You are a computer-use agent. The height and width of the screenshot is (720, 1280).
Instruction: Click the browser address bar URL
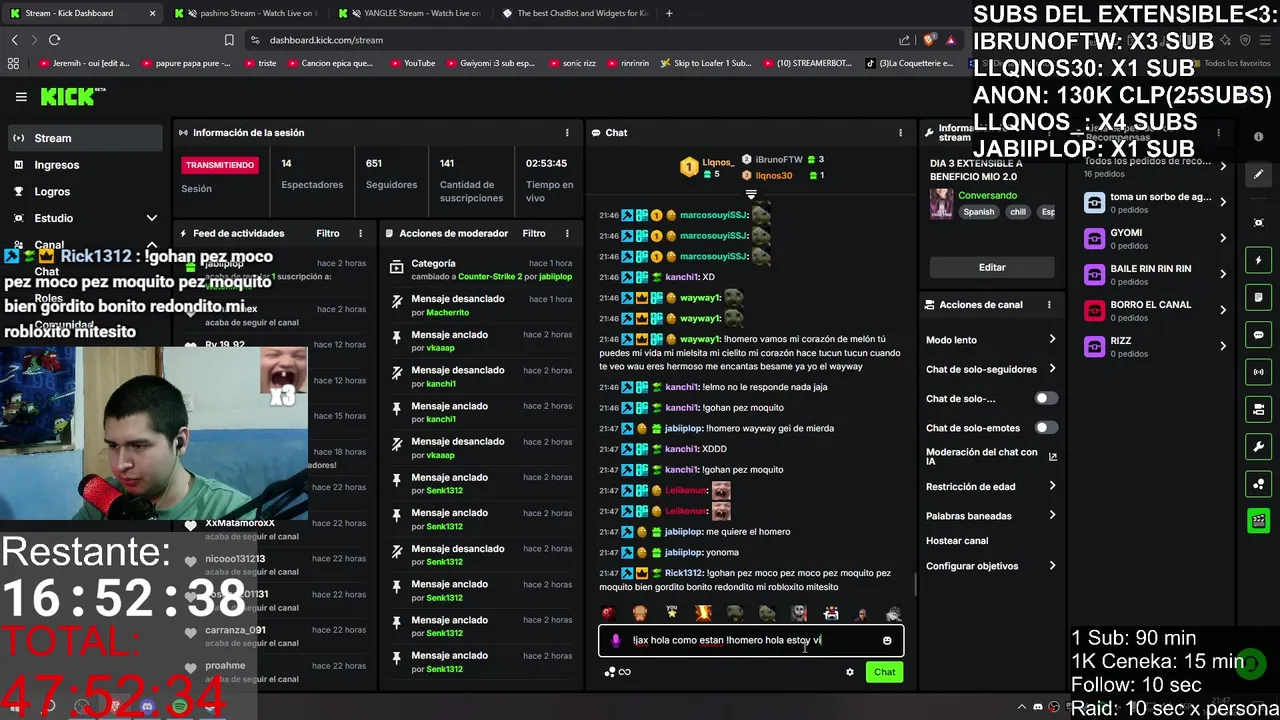click(x=326, y=40)
